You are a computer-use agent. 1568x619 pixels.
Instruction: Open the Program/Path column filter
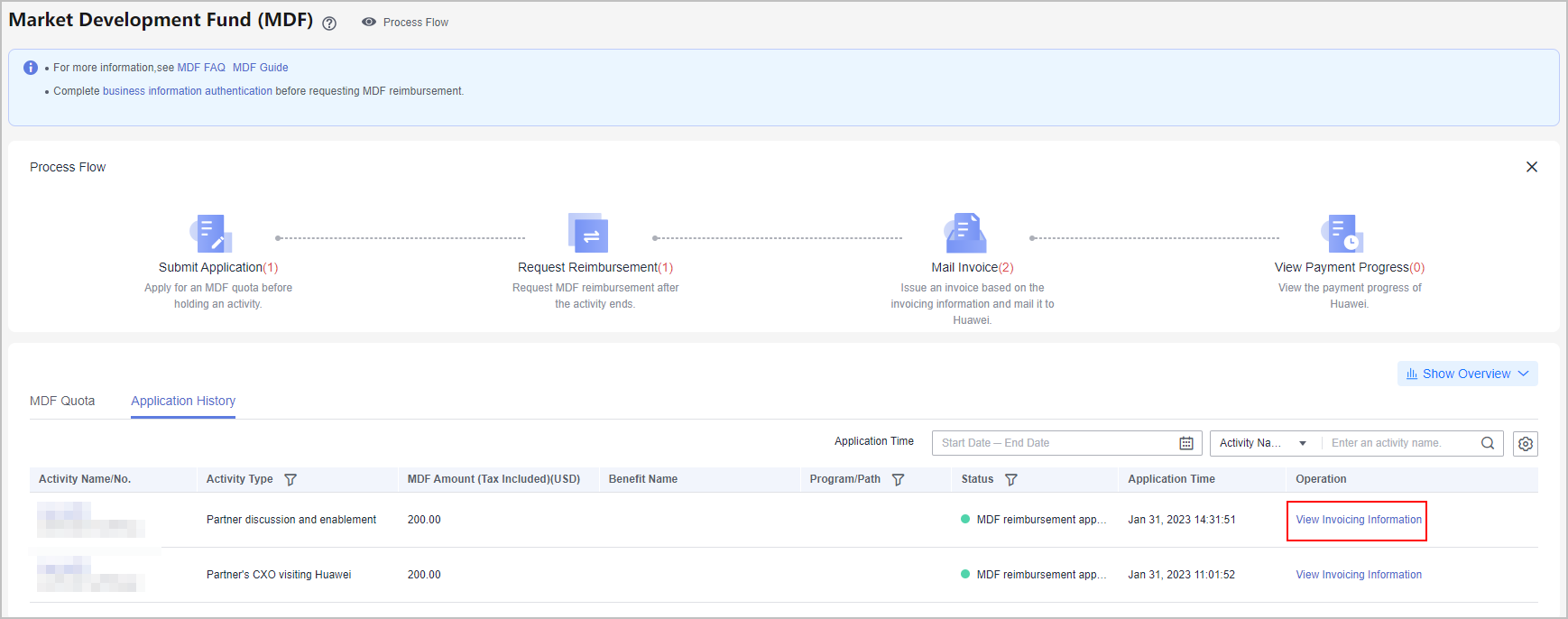point(898,480)
